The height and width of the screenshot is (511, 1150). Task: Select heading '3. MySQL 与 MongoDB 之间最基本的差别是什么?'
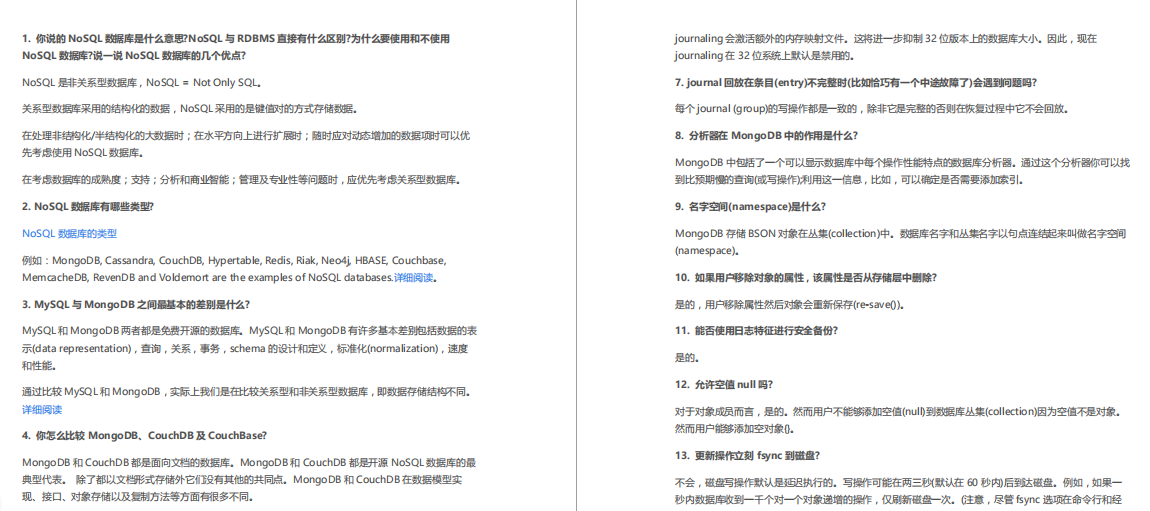click(x=136, y=304)
